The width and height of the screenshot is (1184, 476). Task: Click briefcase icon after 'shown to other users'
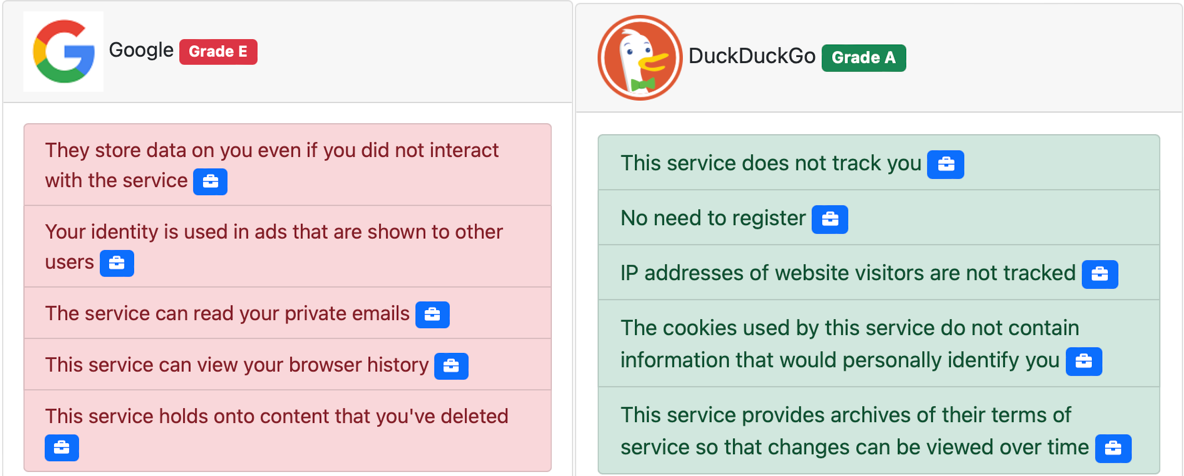117,263
